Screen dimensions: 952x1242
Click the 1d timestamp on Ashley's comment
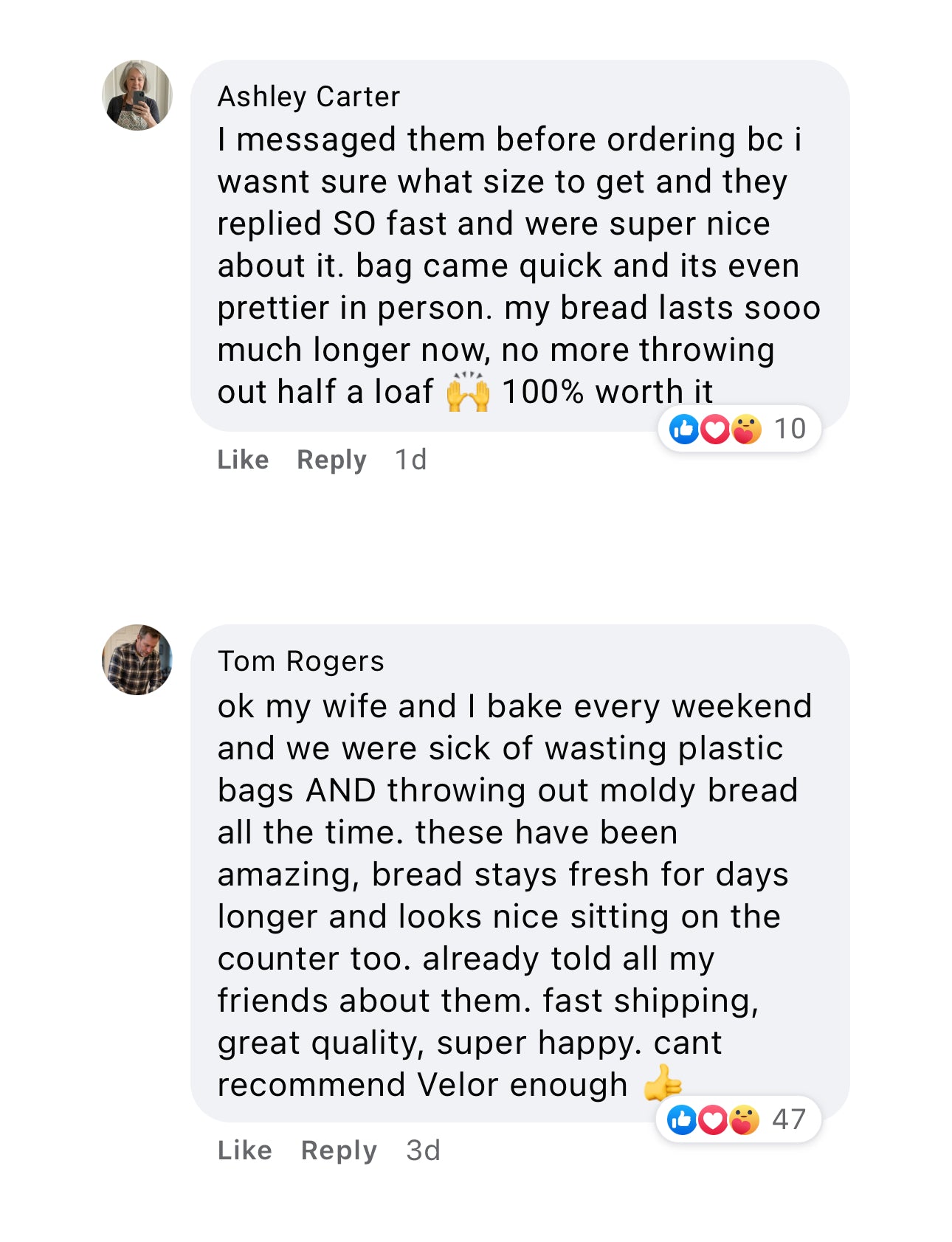click(410, 460)
